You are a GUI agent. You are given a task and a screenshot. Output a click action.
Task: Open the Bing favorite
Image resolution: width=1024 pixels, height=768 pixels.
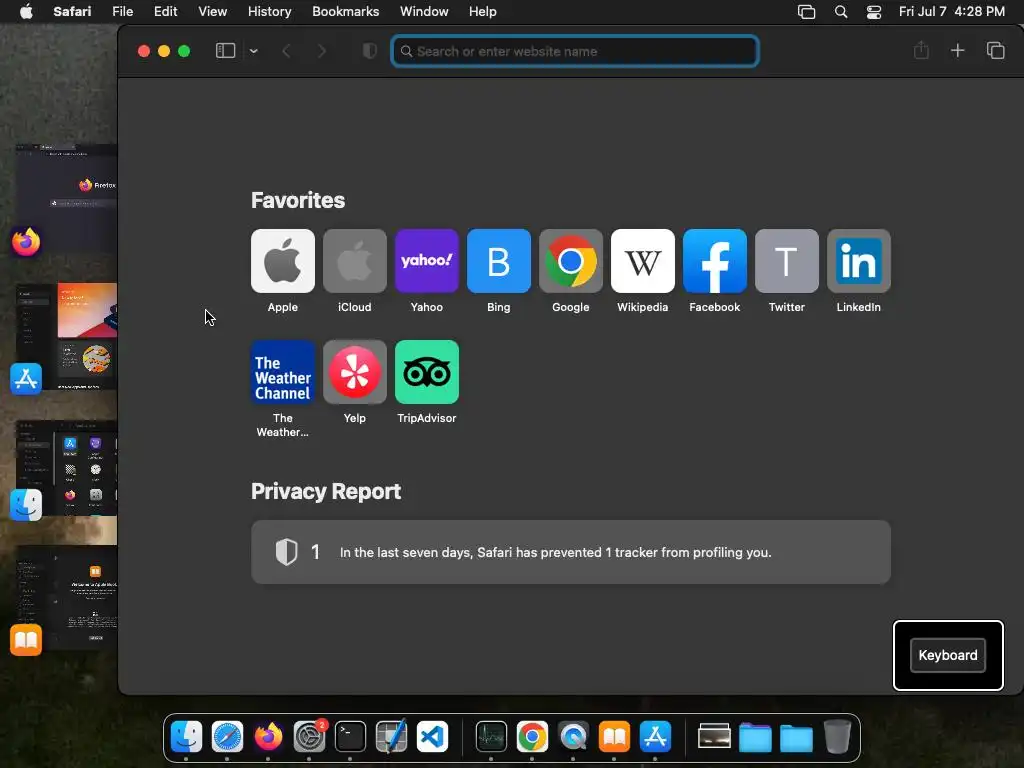498,261
